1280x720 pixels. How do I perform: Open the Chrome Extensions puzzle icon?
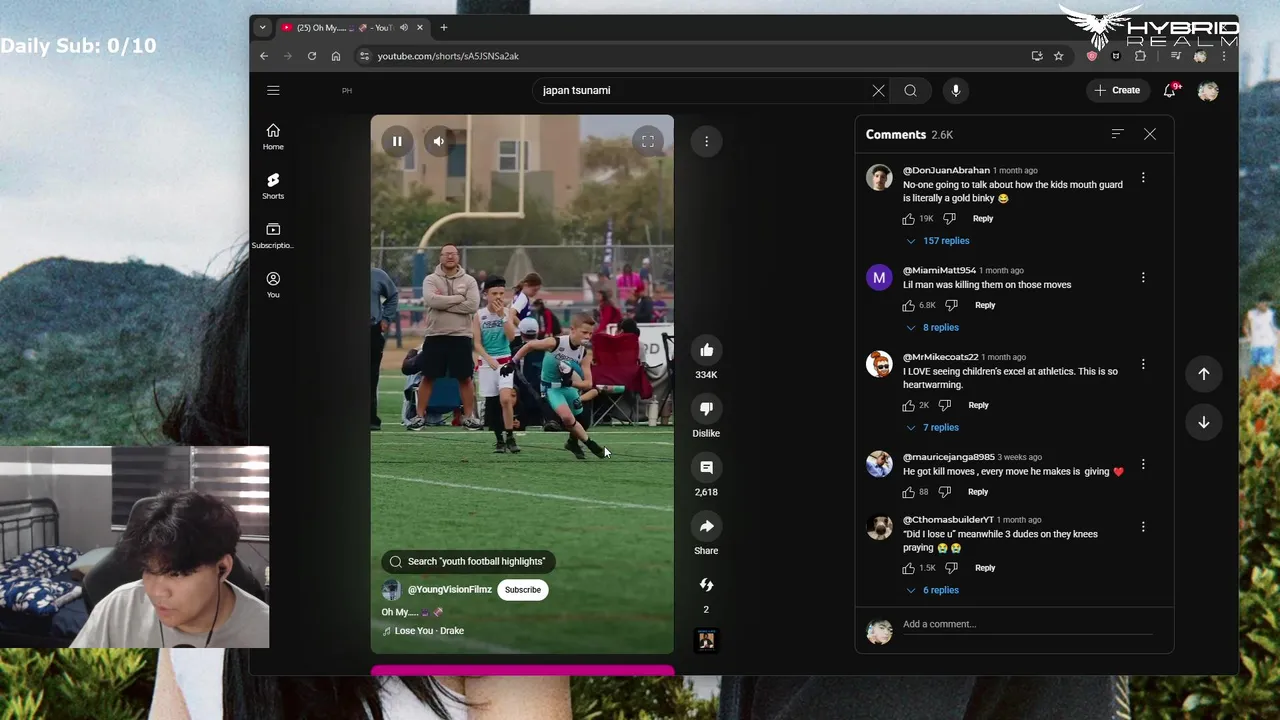(1140, 56)
